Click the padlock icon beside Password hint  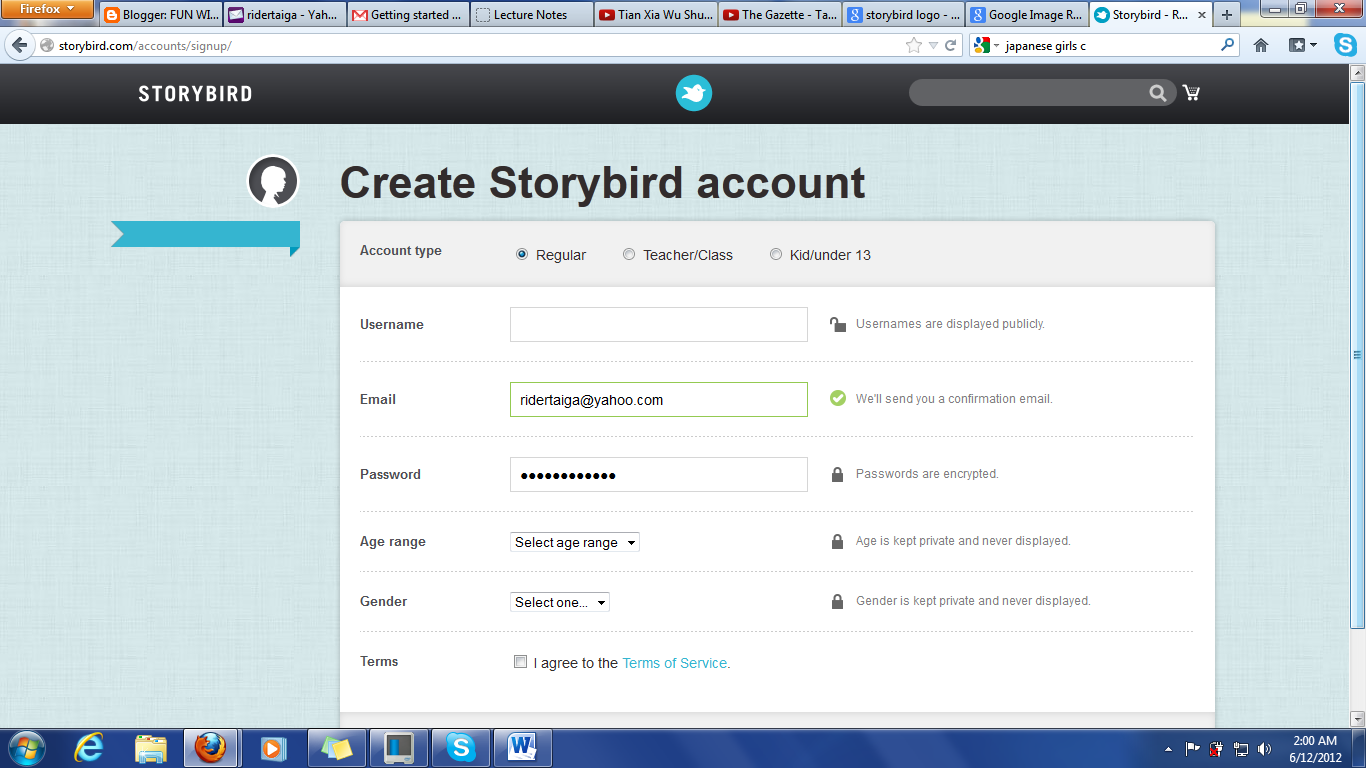click(x=837, y=474)
